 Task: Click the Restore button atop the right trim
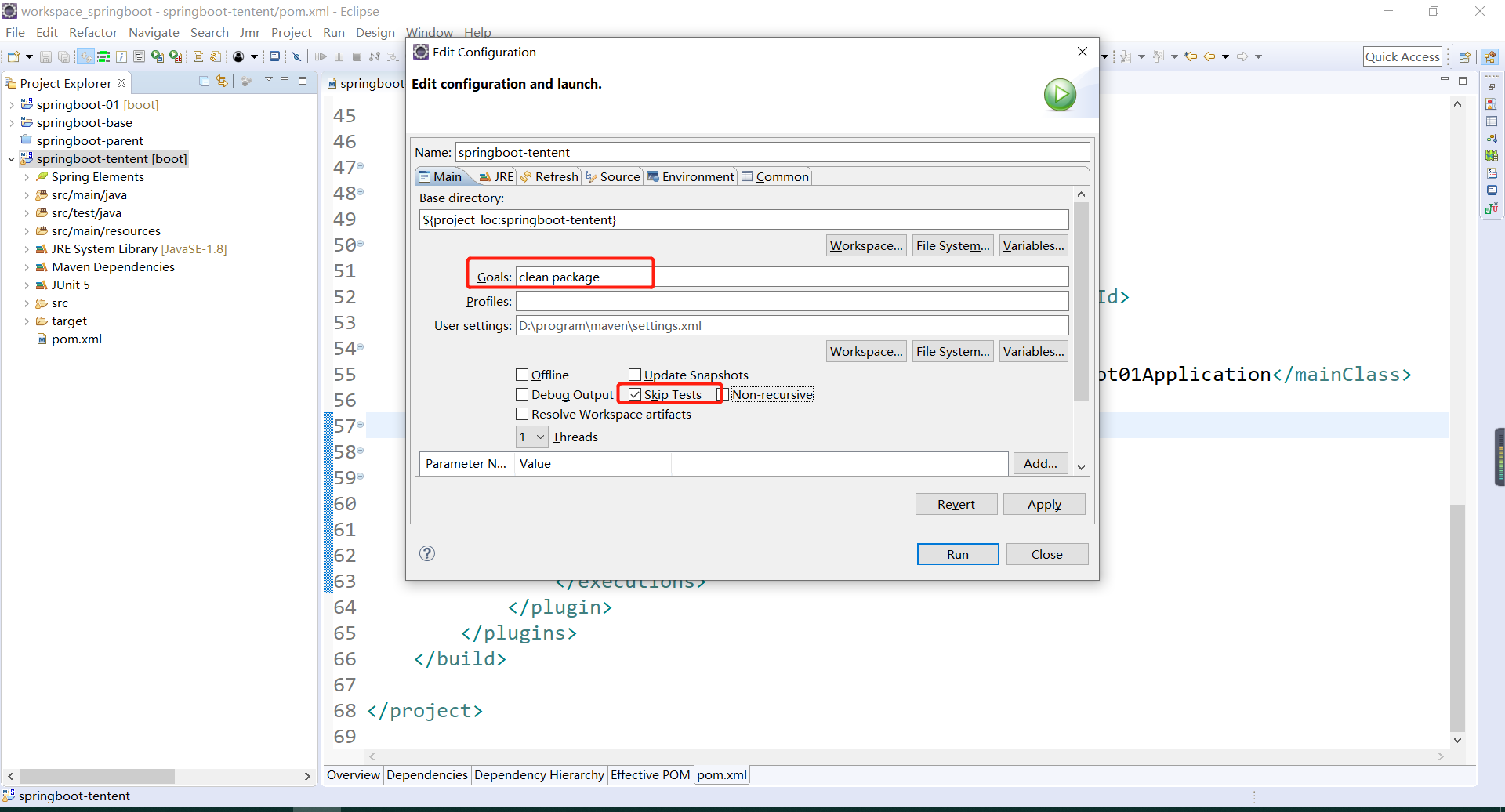coord(1492,87)
